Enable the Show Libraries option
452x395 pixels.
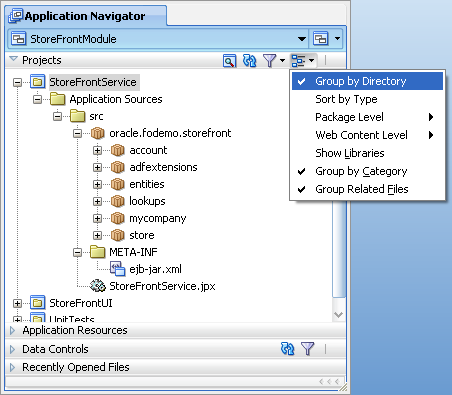[367, 153]
